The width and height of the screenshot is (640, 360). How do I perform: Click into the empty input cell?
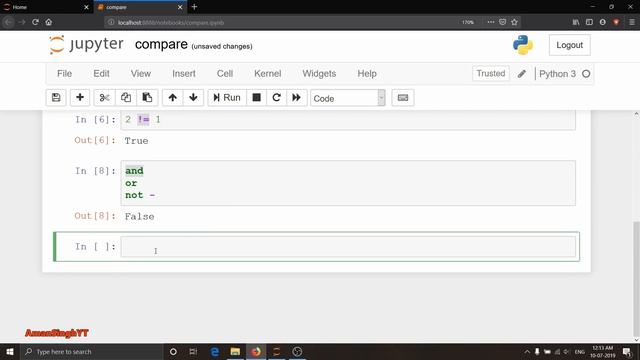(x=348, y=247)
